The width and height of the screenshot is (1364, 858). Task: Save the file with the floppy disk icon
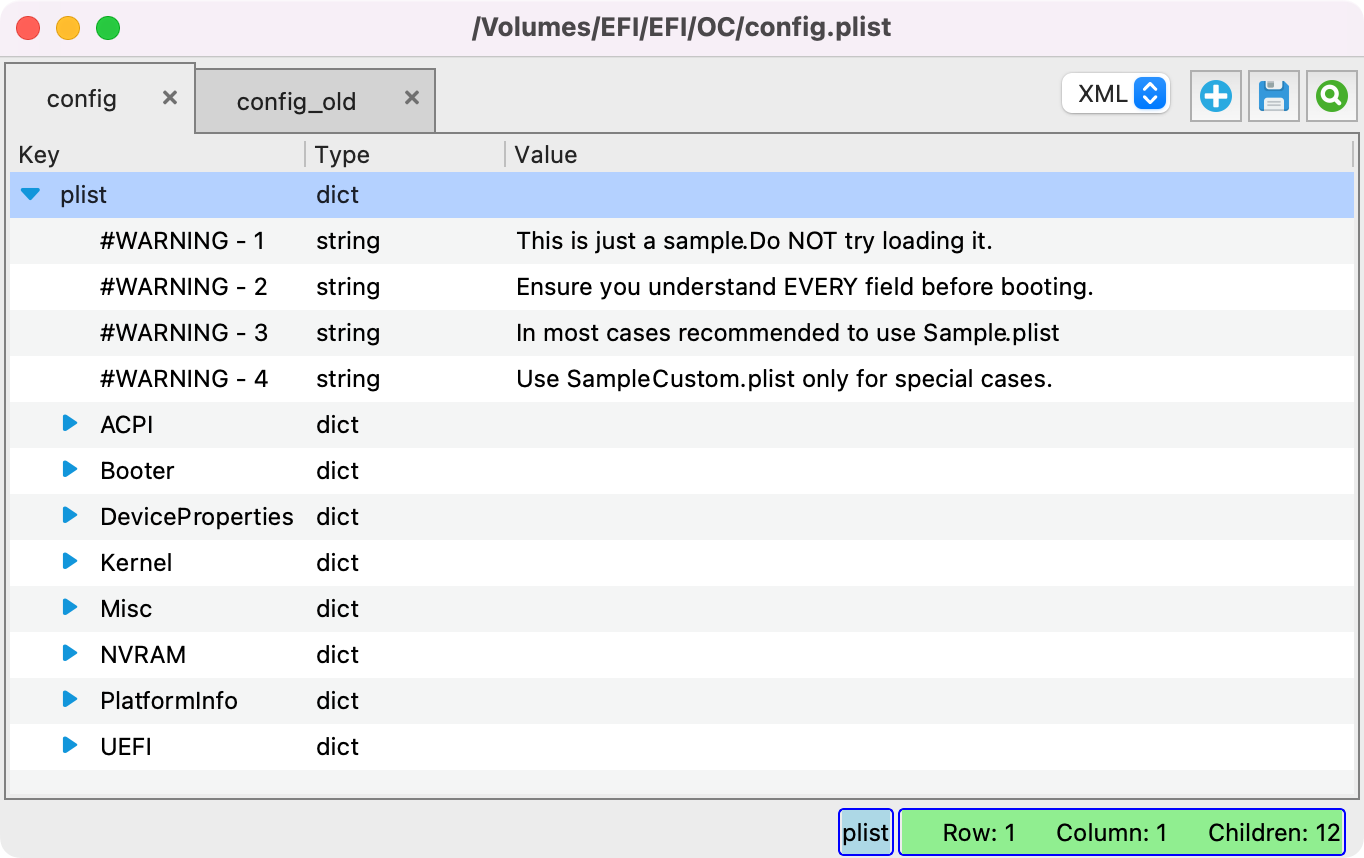pyautogui.click(x=1274, y=96)
